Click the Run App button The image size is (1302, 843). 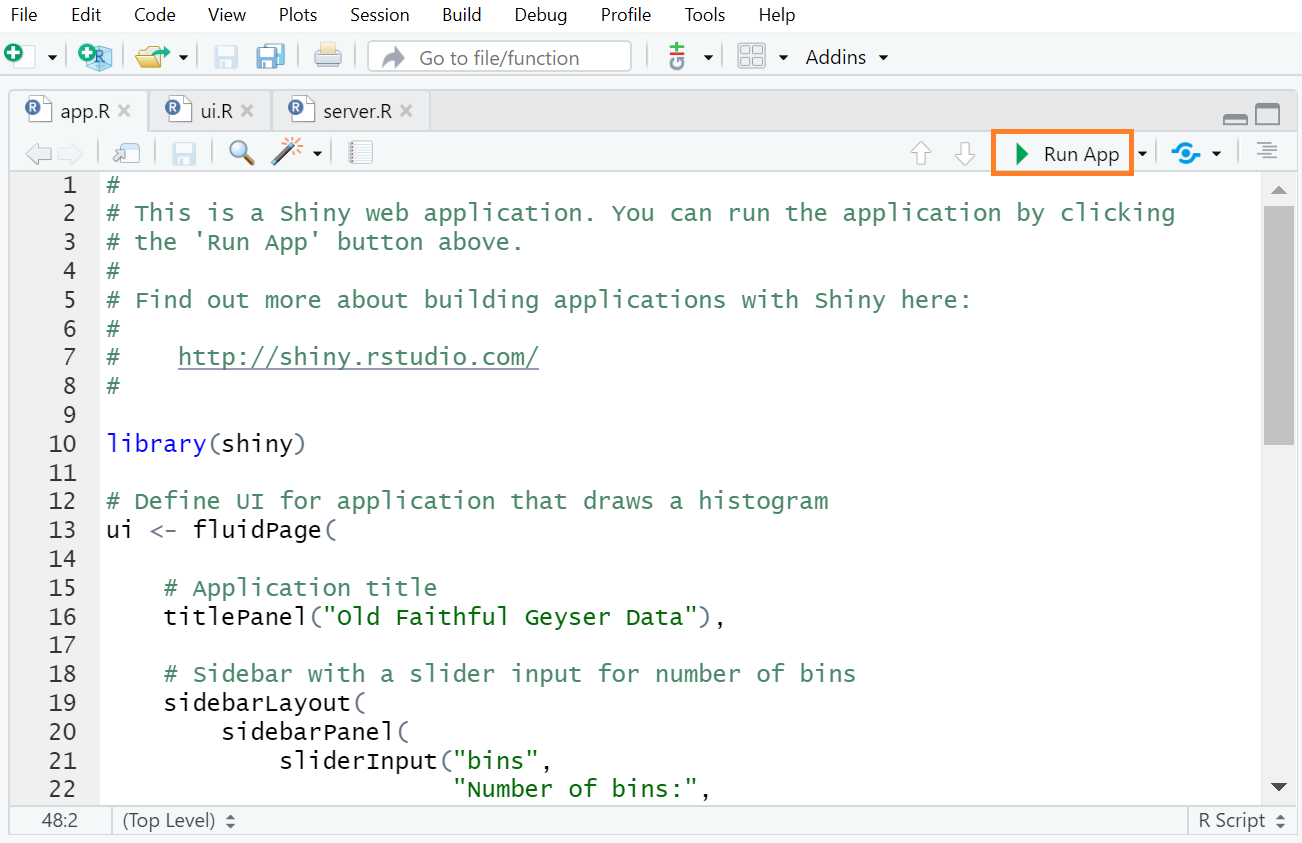pyautogui.click(x=1063, y=153)
